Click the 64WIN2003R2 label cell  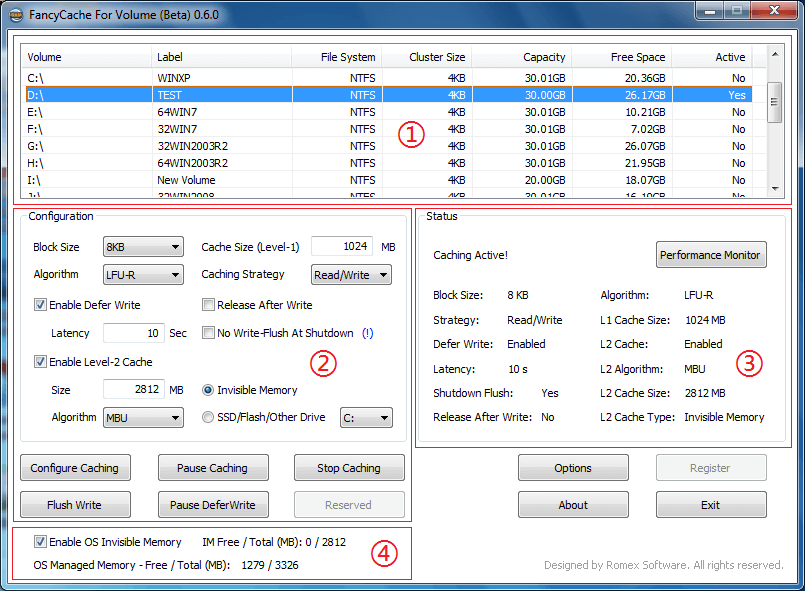pos(193,163)
